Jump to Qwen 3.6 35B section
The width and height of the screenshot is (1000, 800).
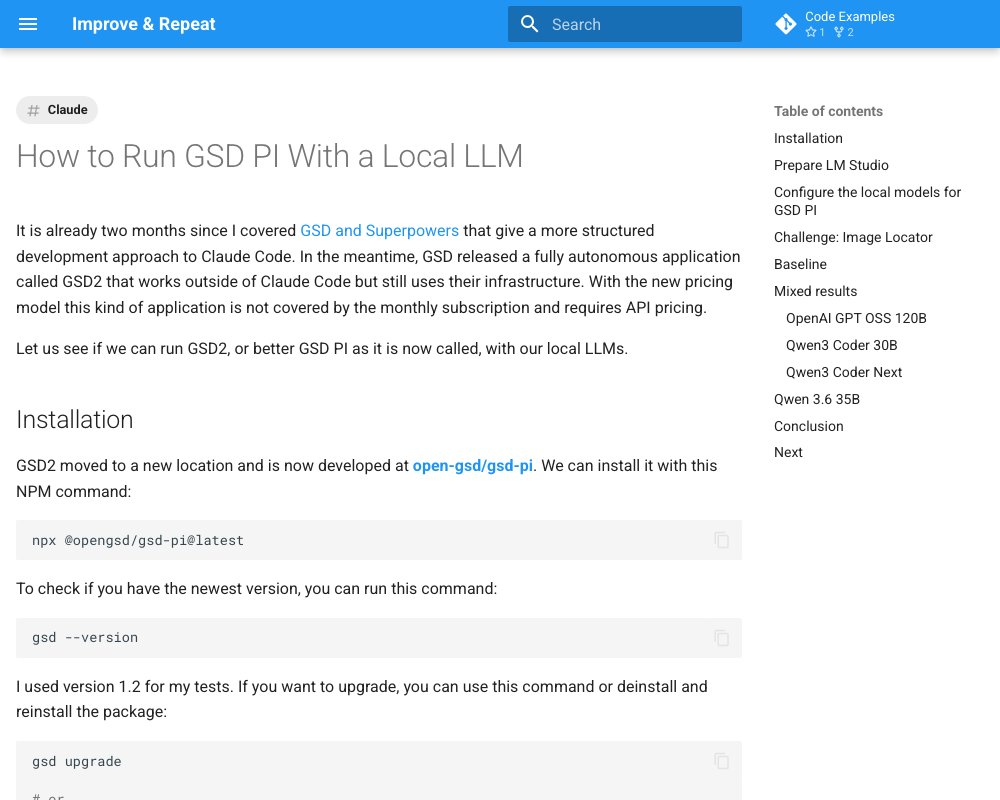tap(816, 399)
